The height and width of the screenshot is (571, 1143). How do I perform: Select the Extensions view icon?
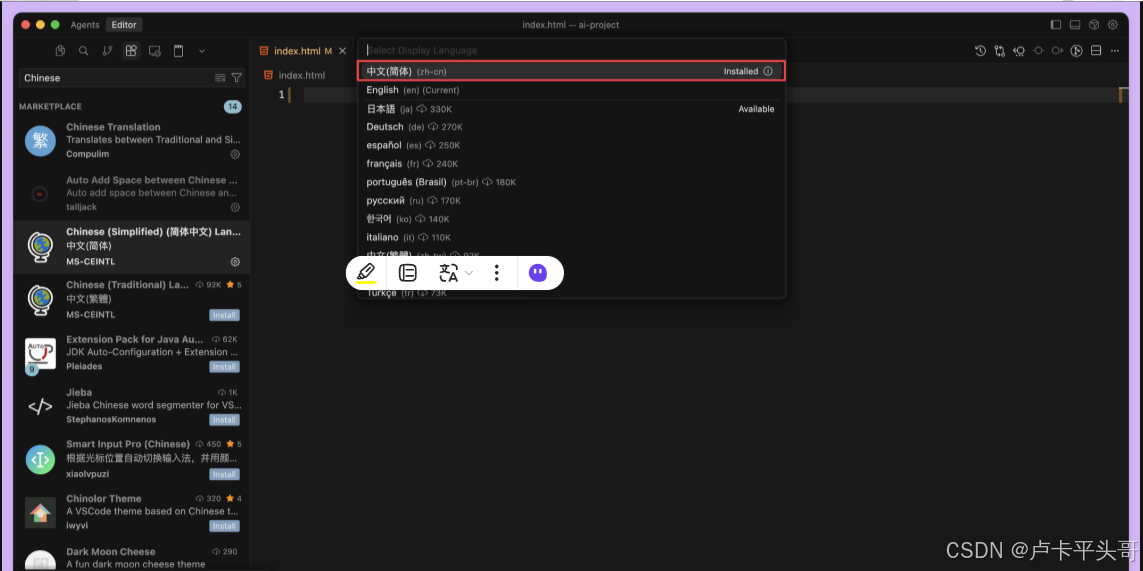[130, 51]
